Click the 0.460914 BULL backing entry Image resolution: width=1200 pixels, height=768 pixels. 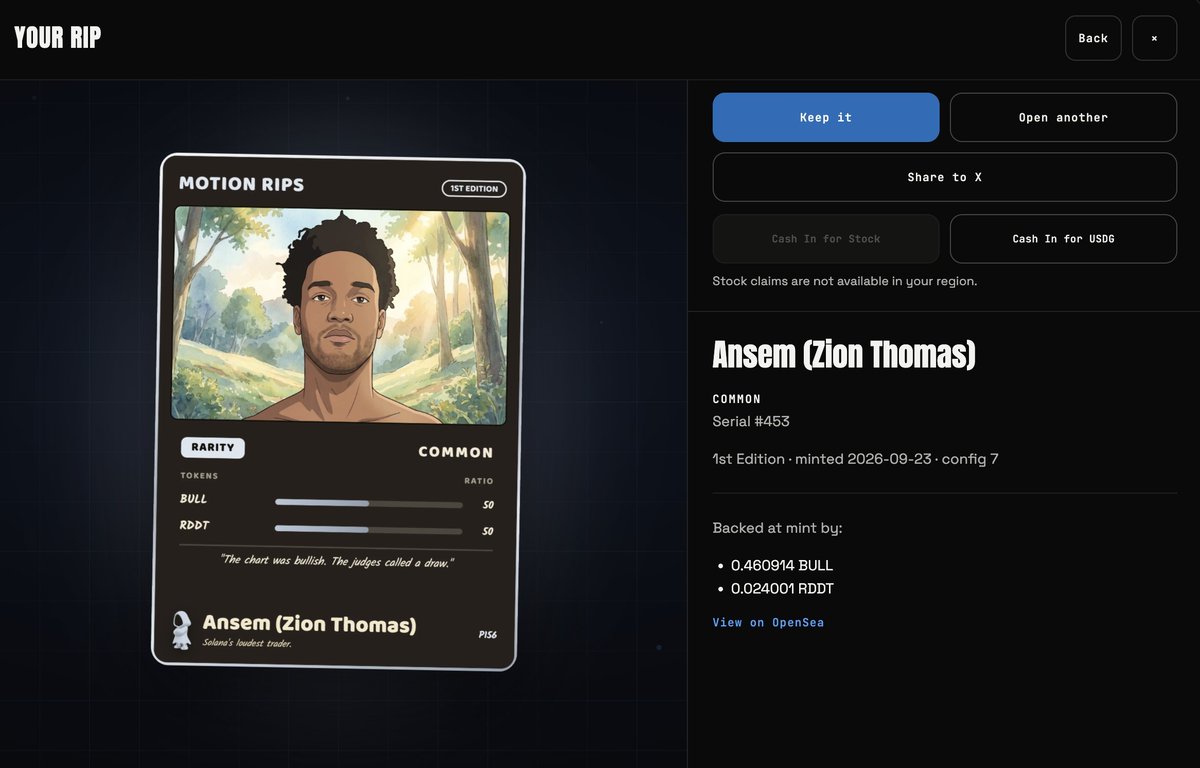pyautogui.click(x=782, y=565)
